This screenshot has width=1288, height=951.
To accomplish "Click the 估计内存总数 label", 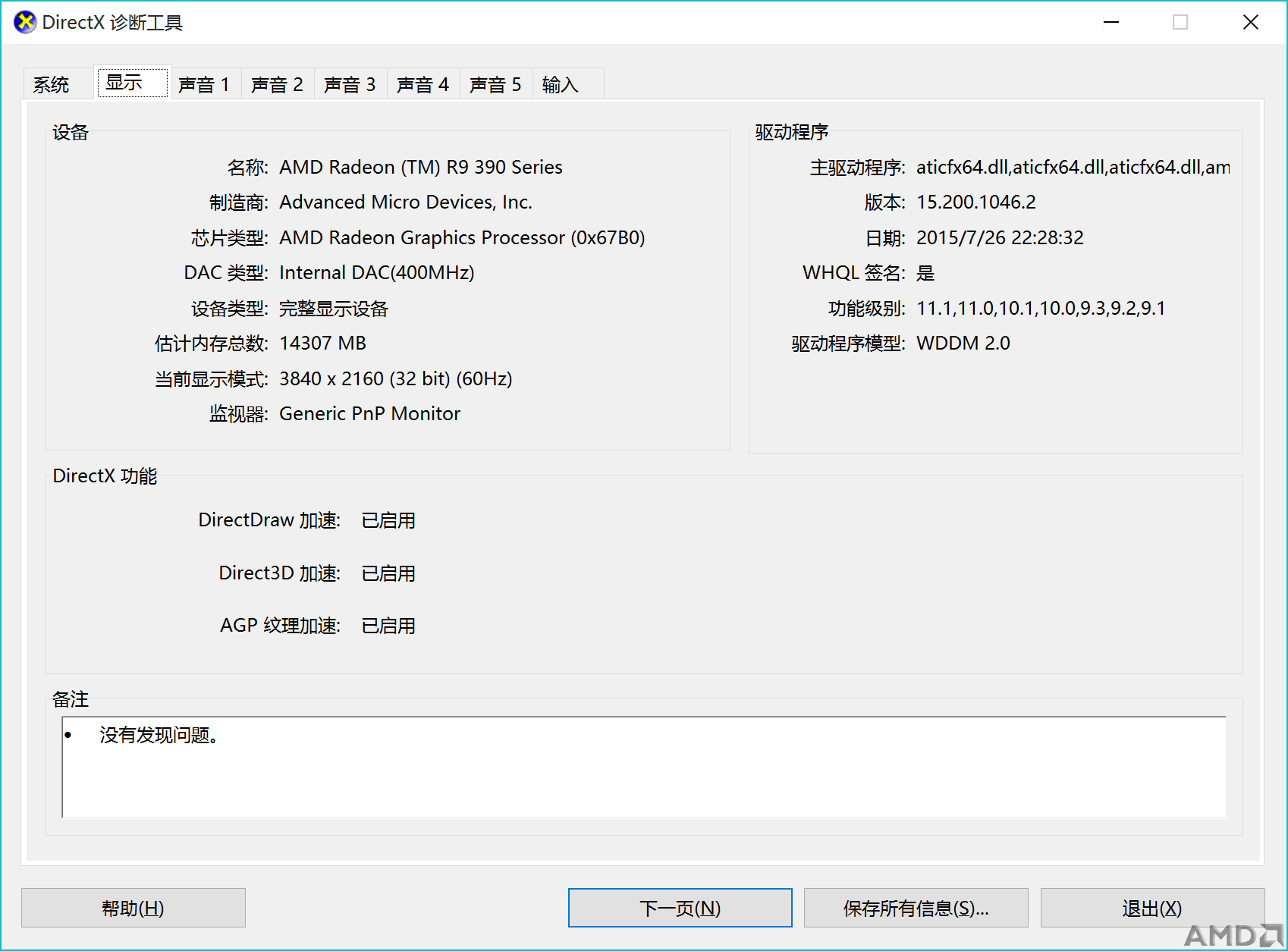I will (212, 344).
